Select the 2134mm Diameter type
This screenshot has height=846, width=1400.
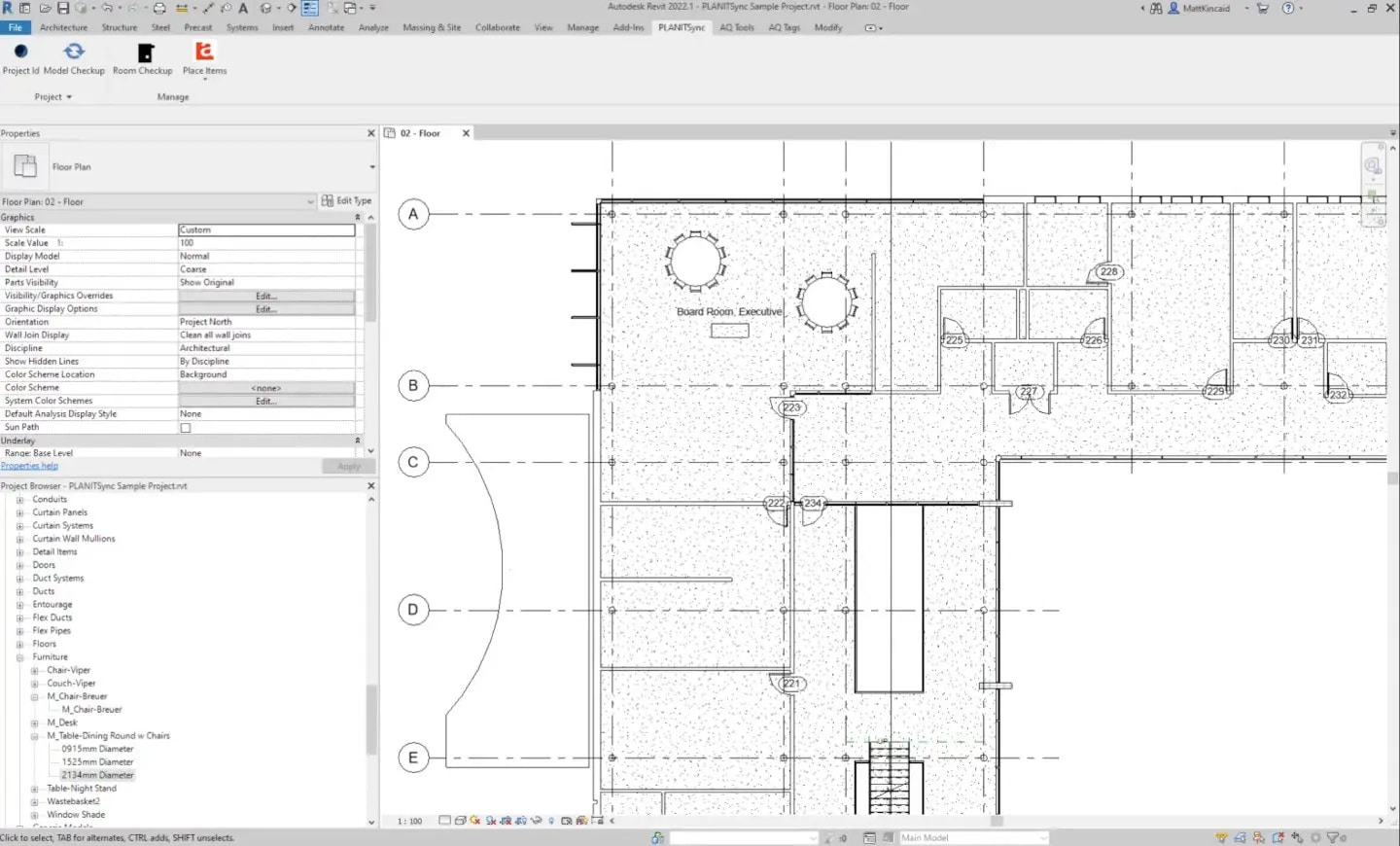[x=97, y=775]
